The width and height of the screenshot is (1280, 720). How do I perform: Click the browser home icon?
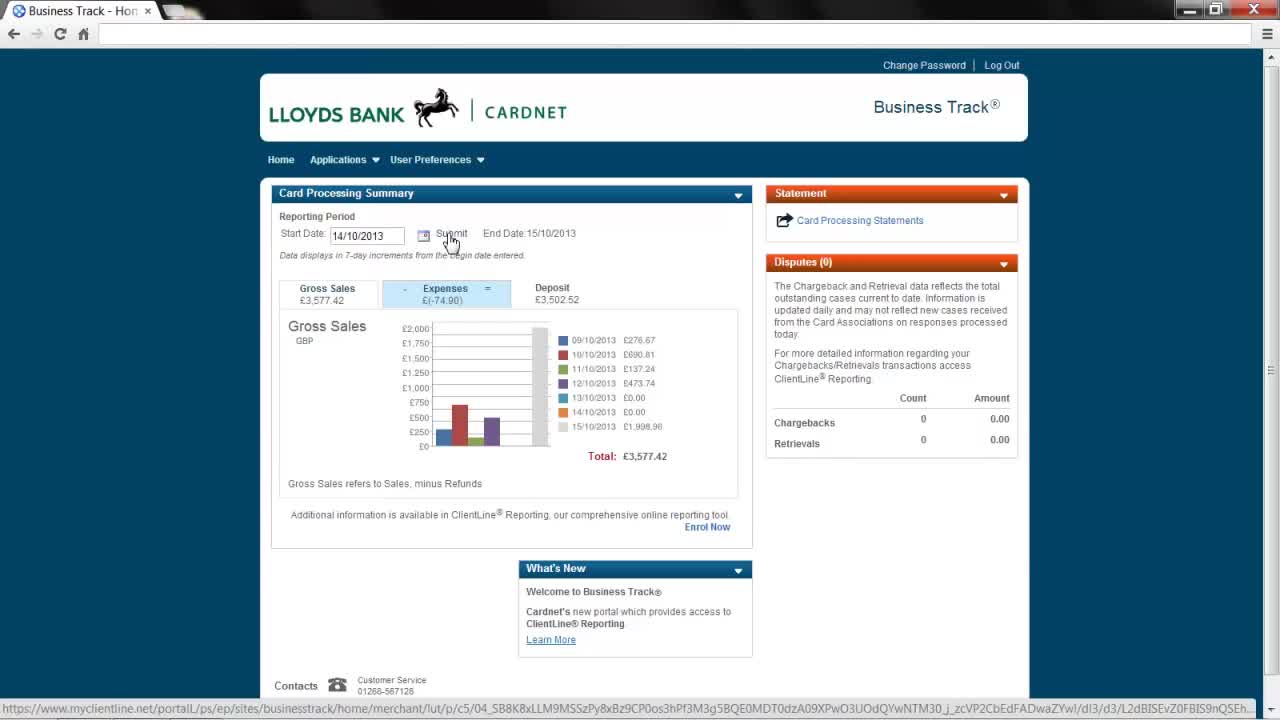(x=84, y=34)
